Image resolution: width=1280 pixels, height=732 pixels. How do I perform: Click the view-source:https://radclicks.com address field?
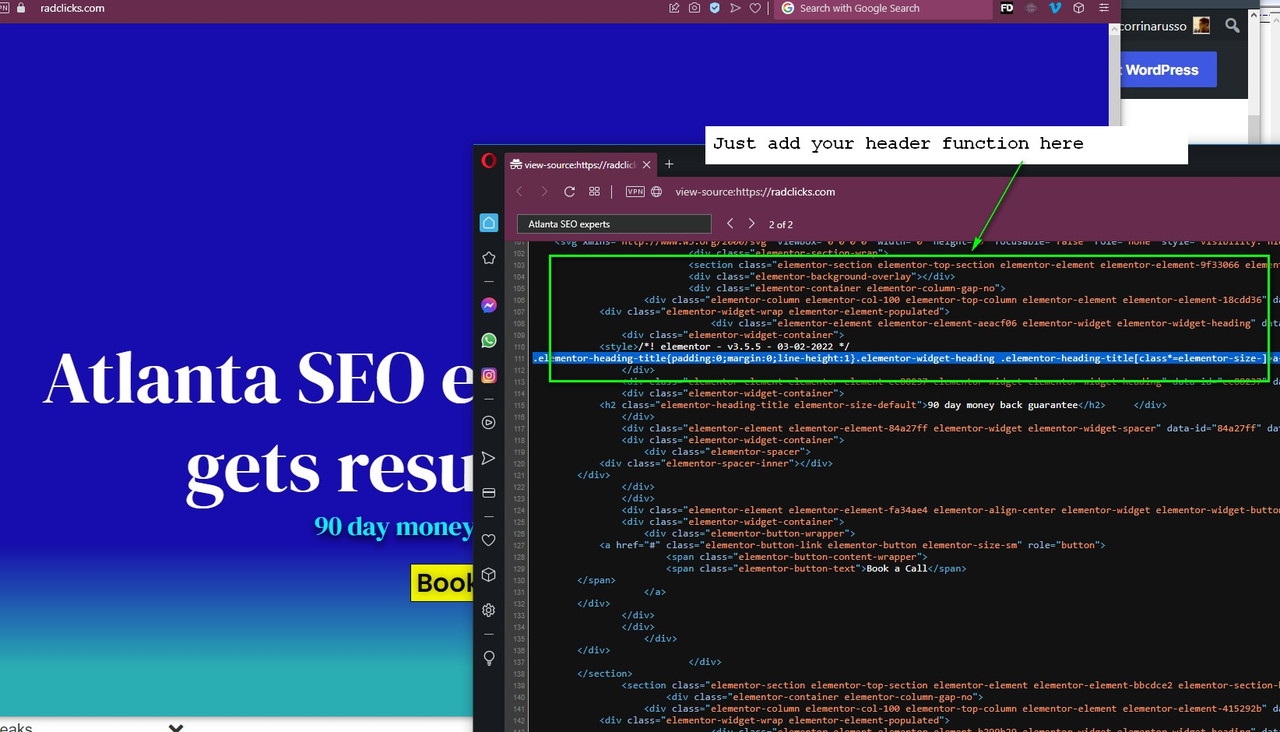pyautogui.click(x=754, y=192)
